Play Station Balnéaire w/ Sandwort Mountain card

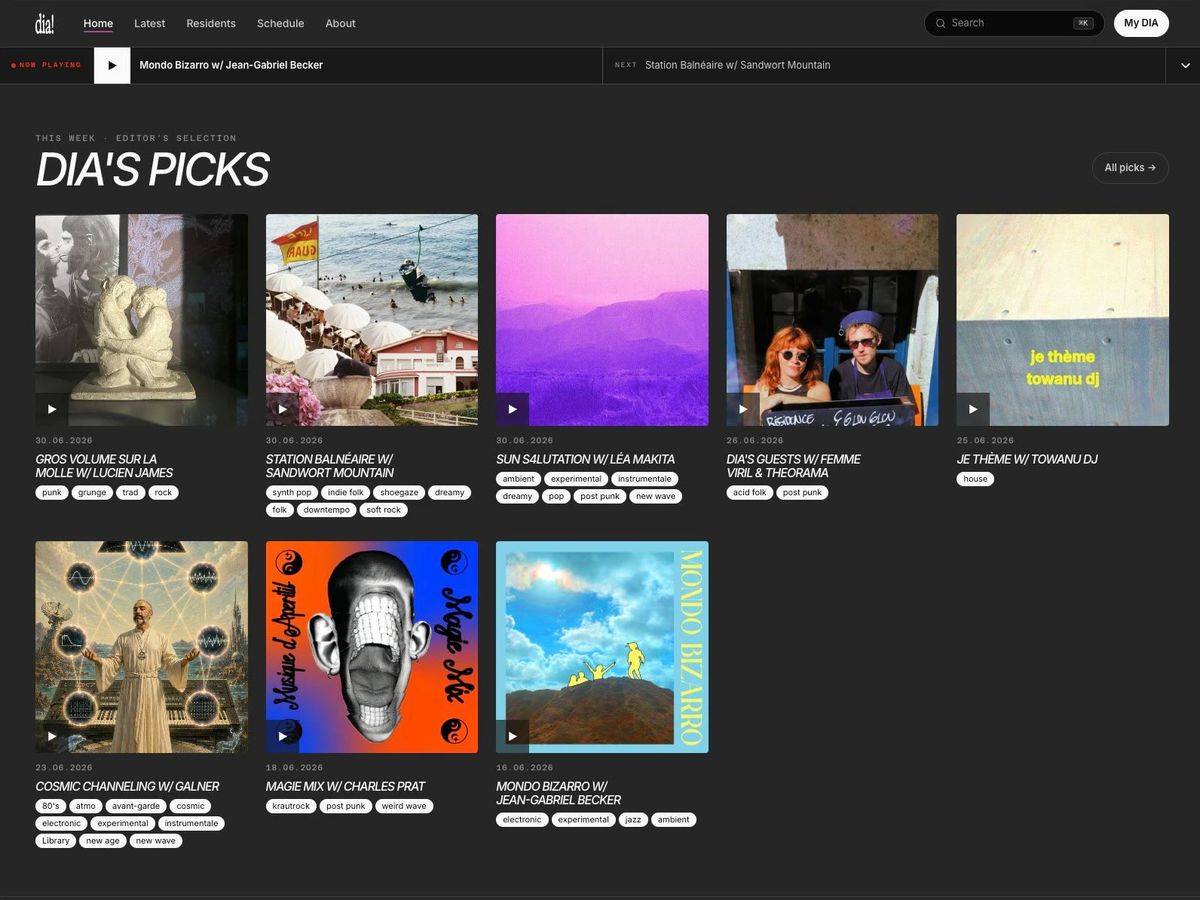click(282, 409)
